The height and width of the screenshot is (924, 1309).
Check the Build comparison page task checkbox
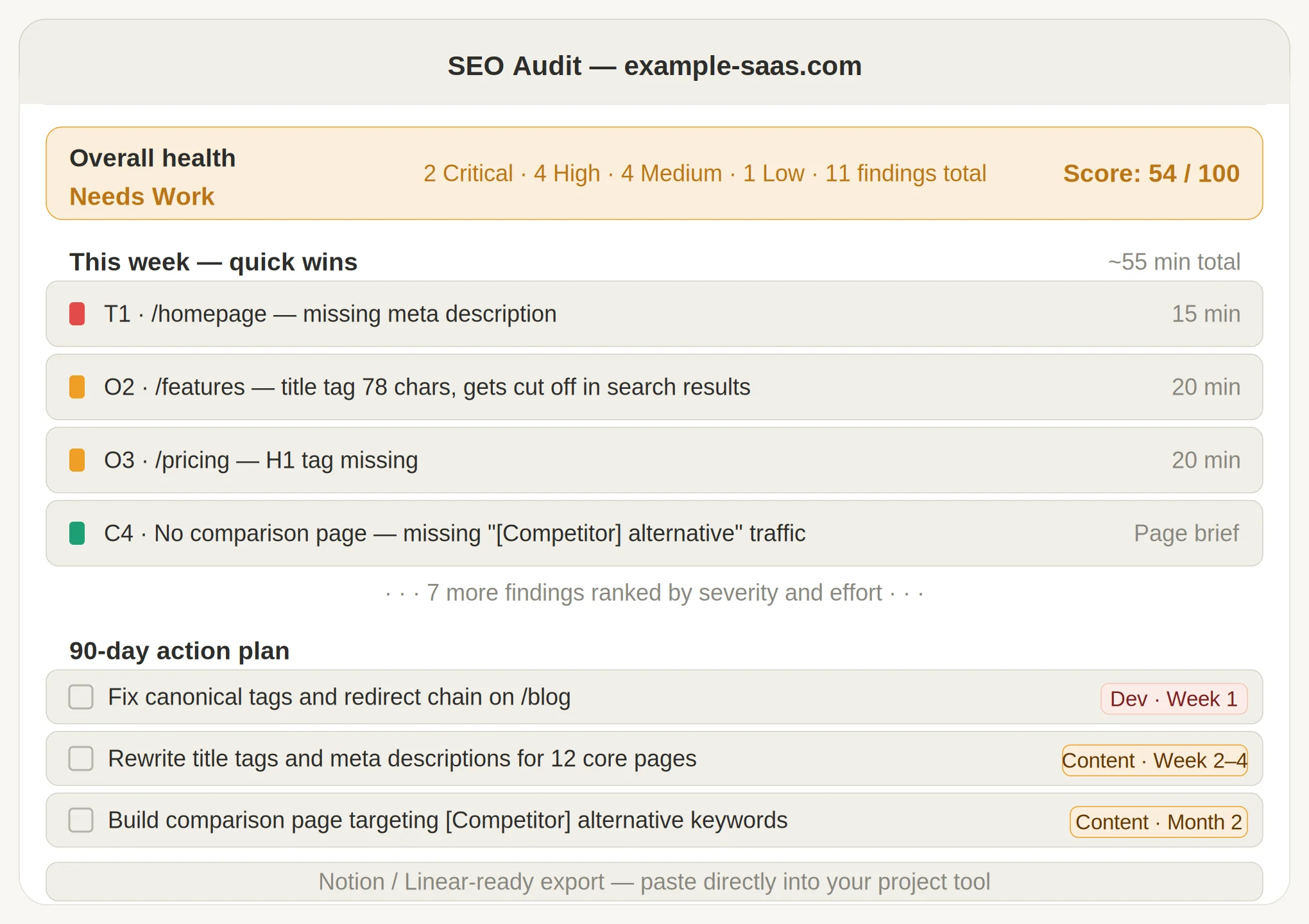[81, 820]
